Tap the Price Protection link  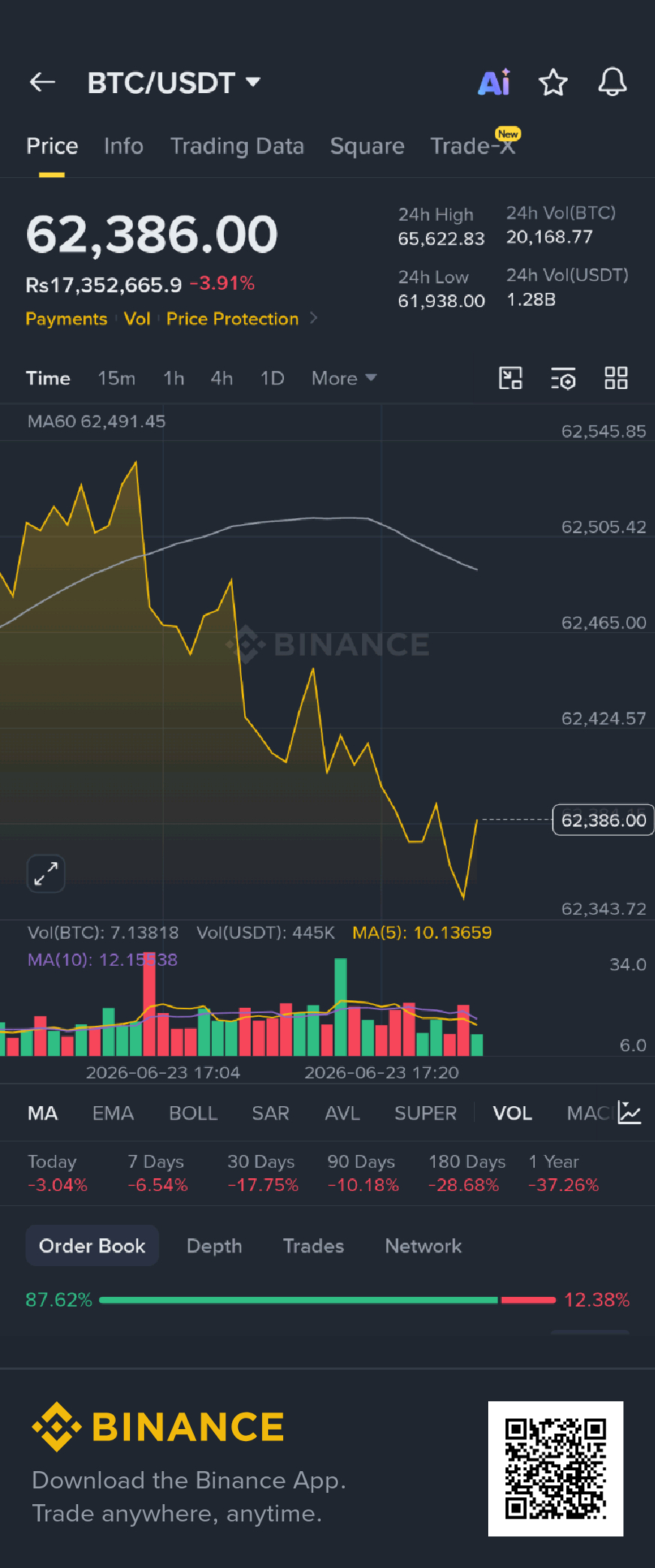click(232, 318)
